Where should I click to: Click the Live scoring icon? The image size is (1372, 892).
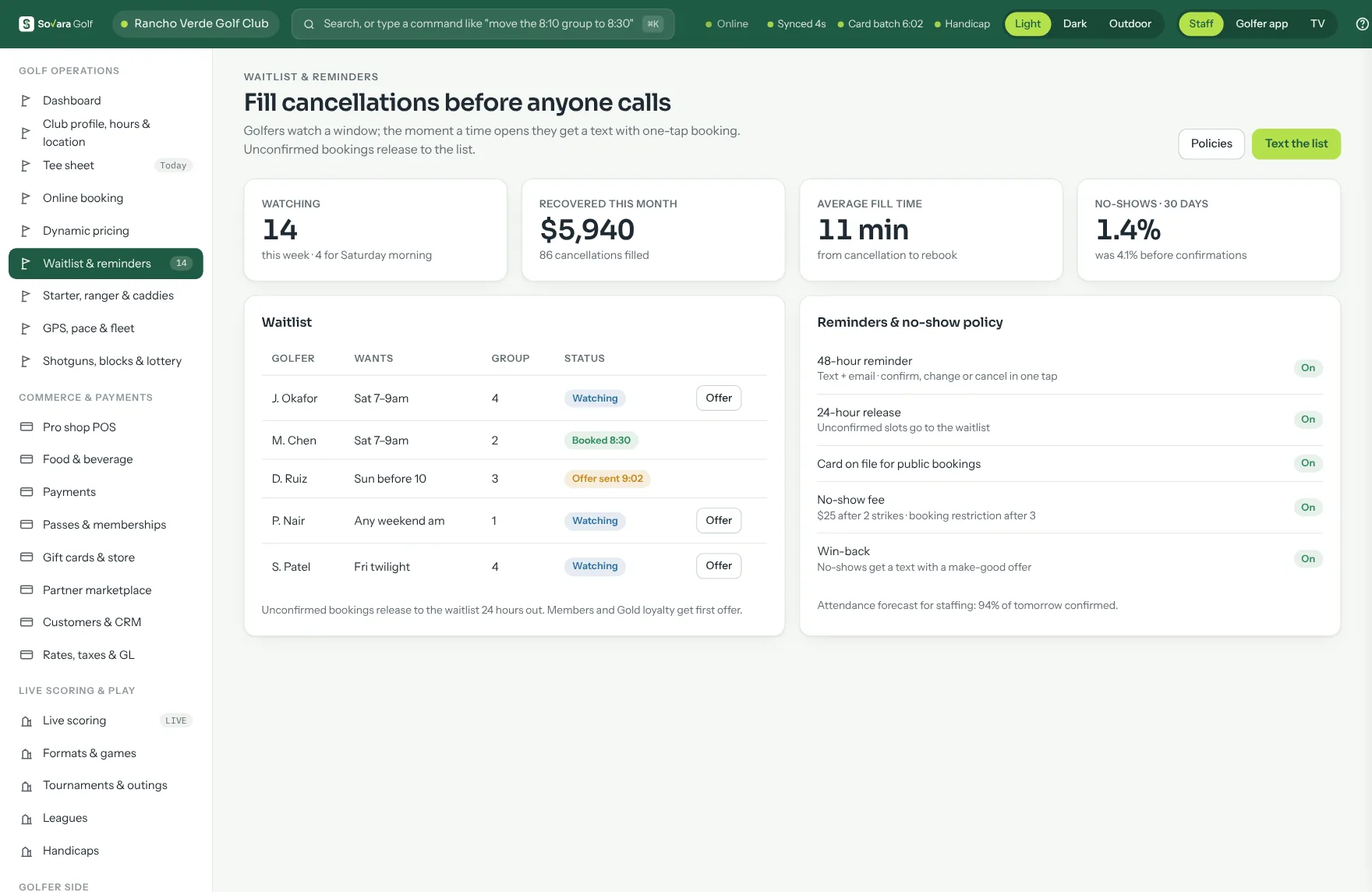27,720
